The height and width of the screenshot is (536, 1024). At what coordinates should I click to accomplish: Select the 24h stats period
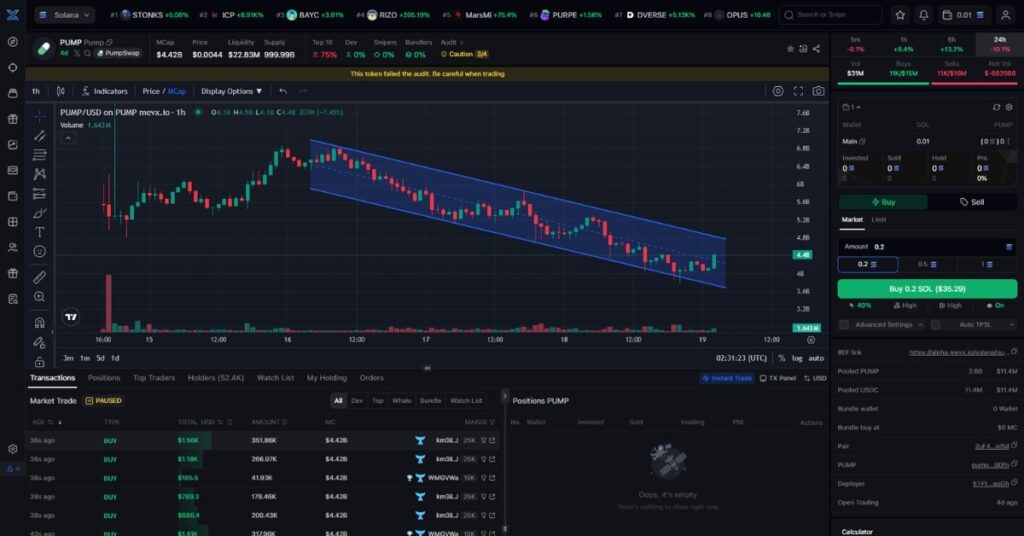click(999, 44)
